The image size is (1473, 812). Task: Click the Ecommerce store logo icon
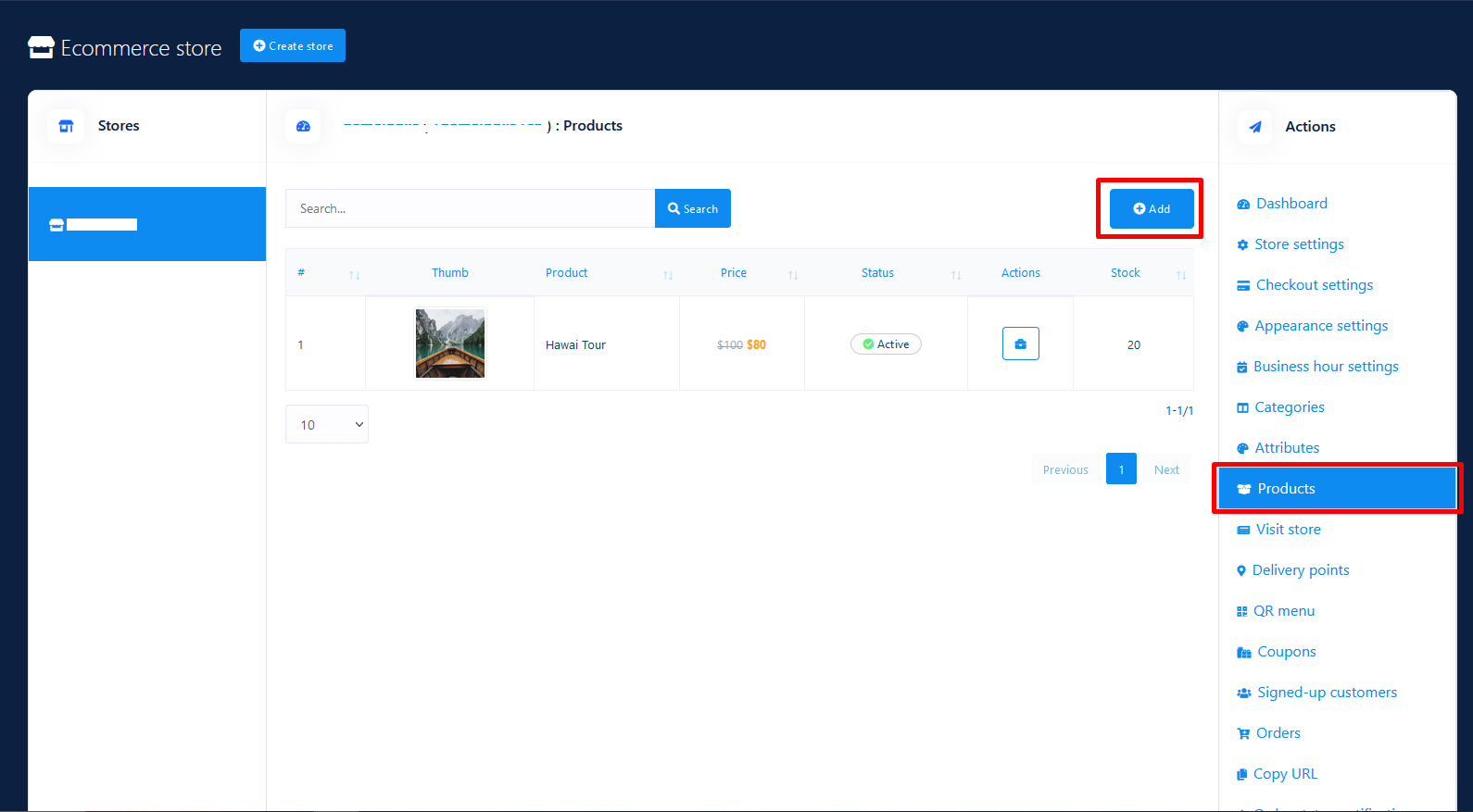tap(42, 47)
